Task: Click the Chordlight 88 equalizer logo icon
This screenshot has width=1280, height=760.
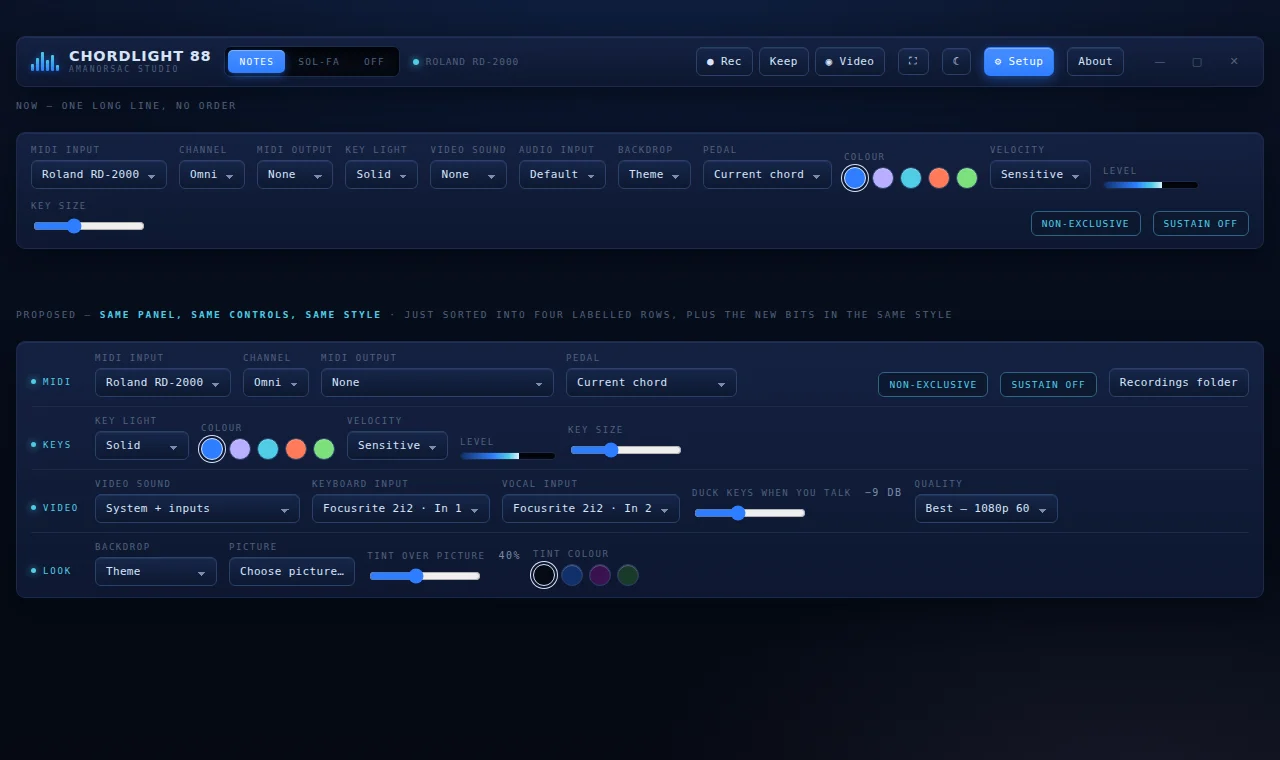Action: point(45,62)
